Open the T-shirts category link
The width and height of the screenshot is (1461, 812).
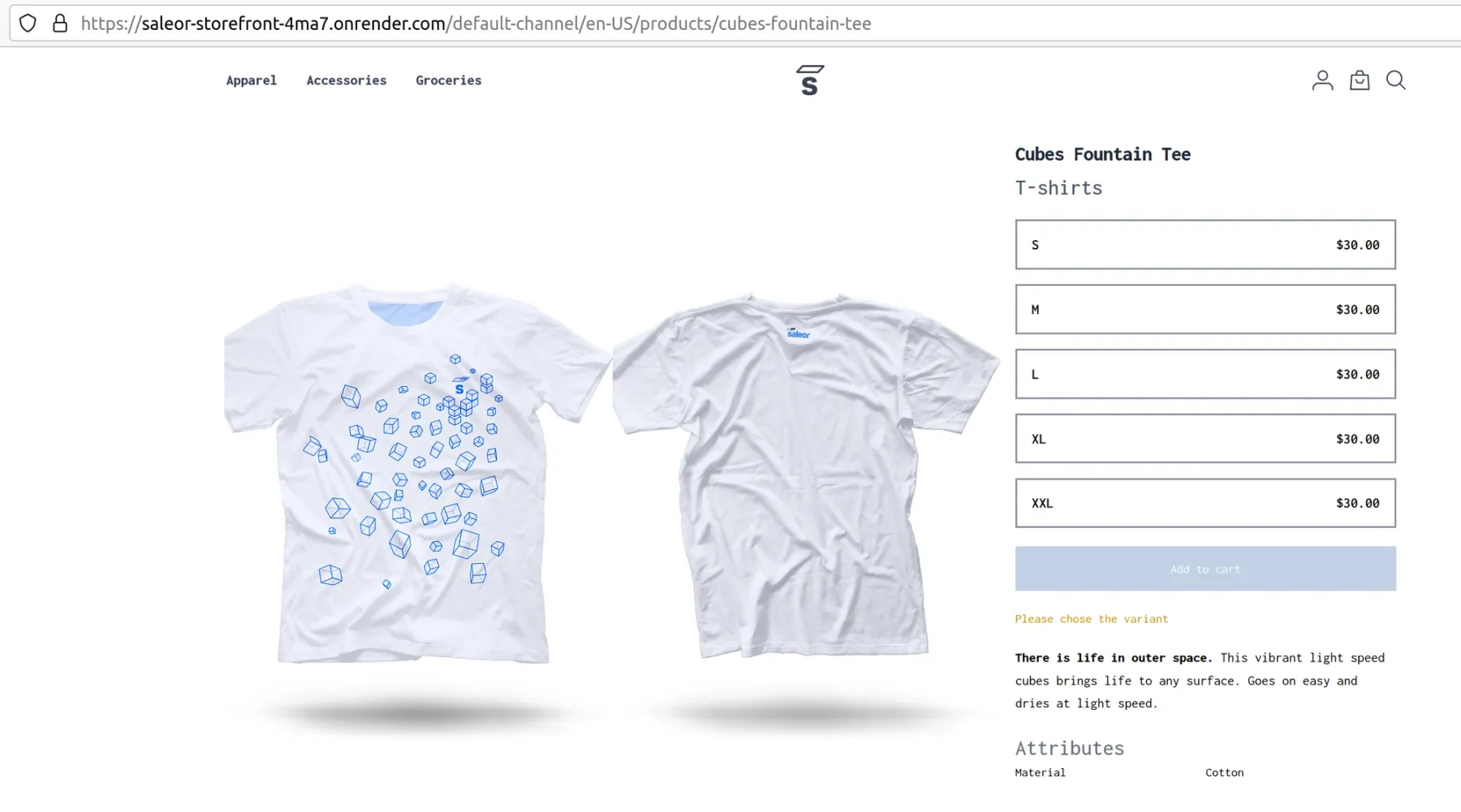1058,187
